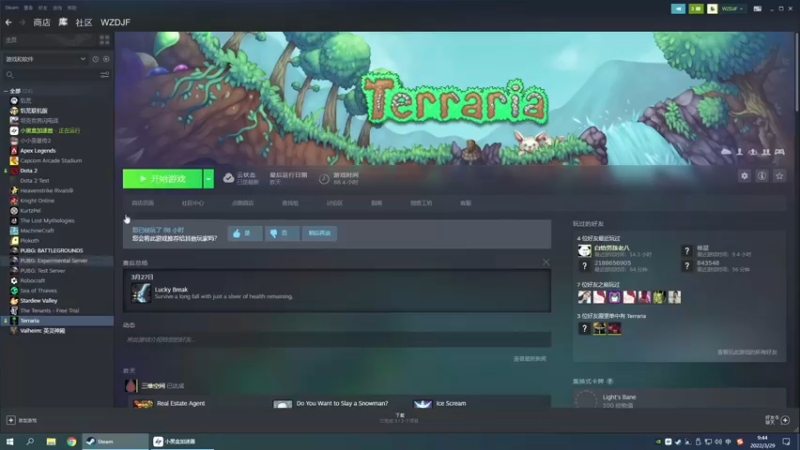Select Knight Online in library
This screenshot has height=450, width=800.
pos(37,201)
